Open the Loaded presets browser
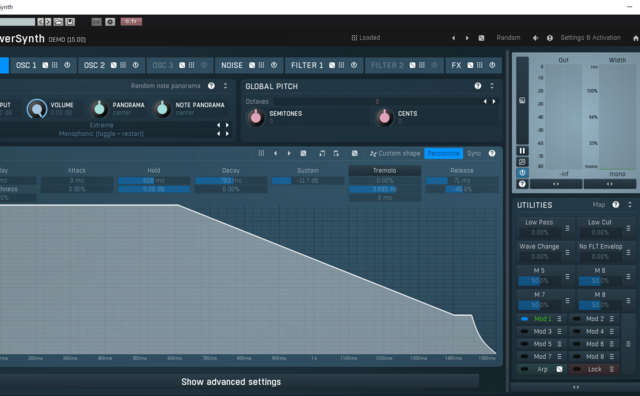 [366, 38]
